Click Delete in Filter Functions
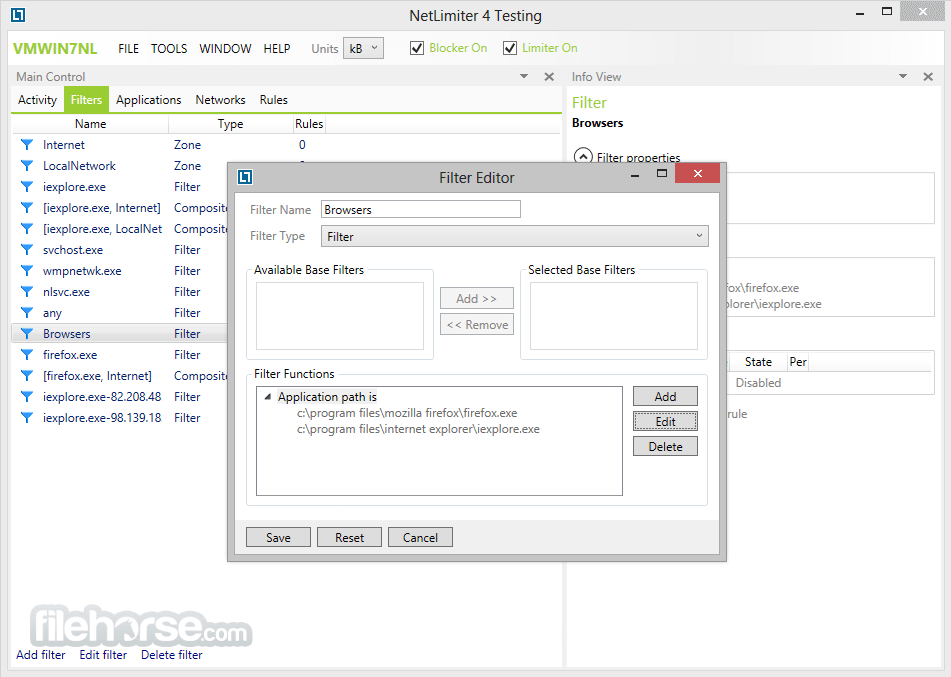Screen dimensions: 951x677 pyautogui.click(x=665, y=446)
